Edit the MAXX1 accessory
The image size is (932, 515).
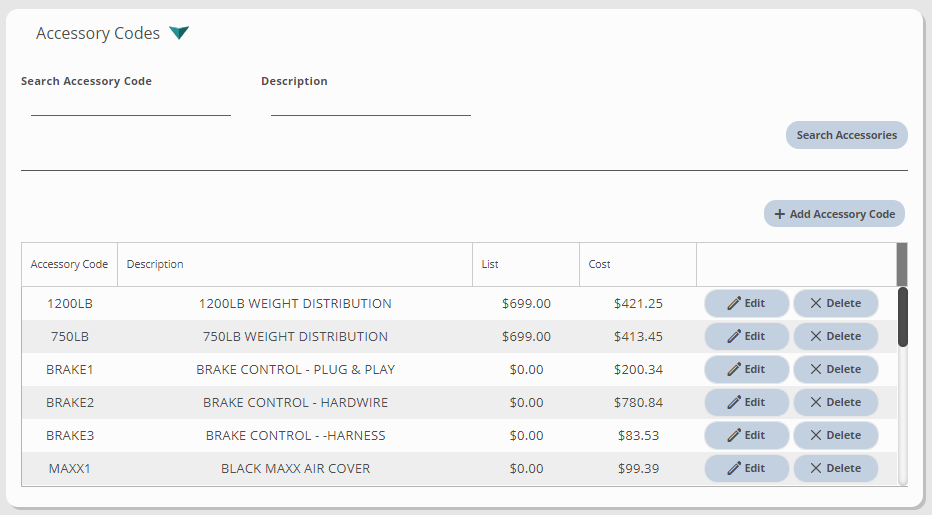(747, 469)
